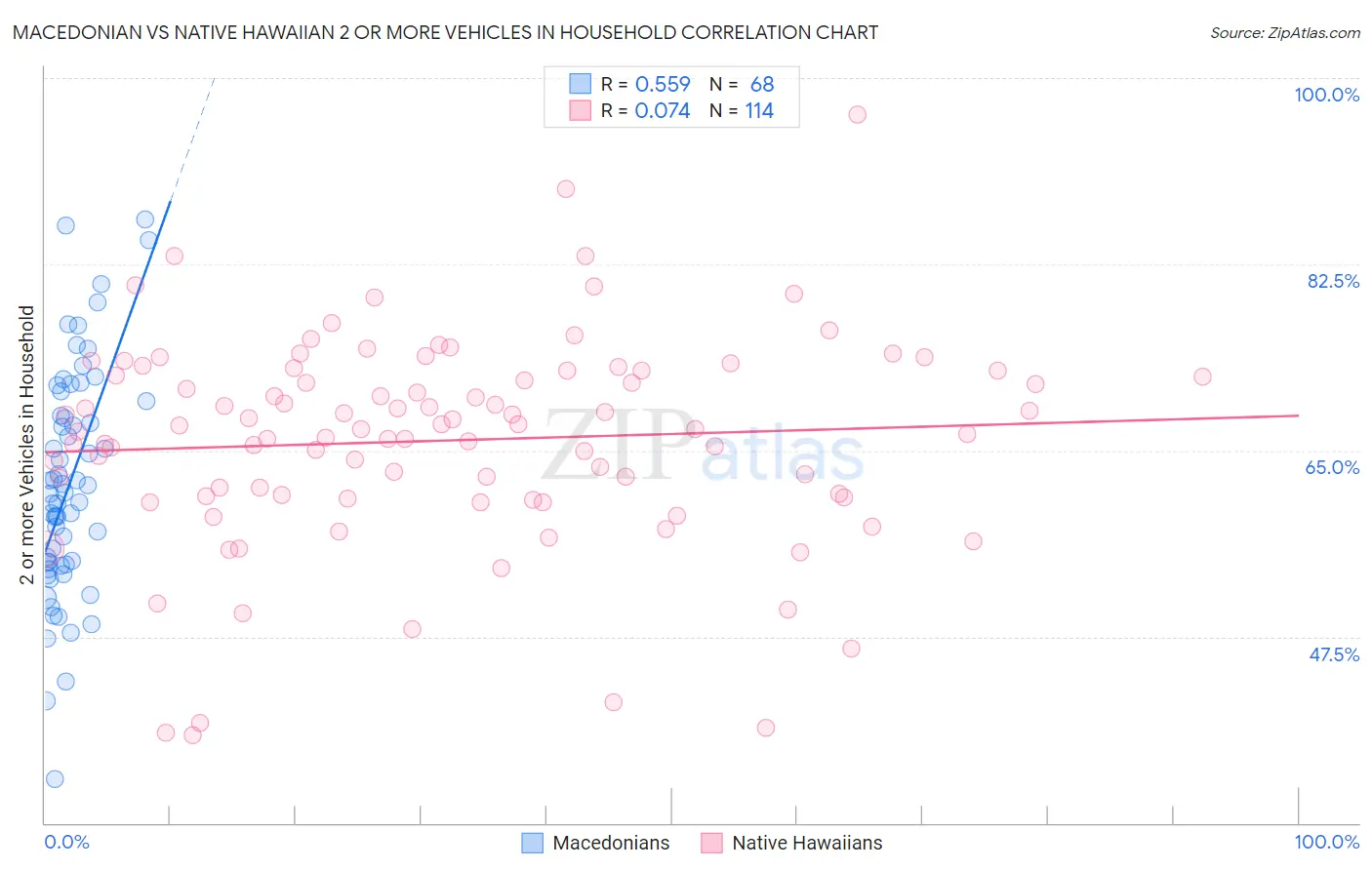Click the topmost pink data point near 100%
Viewport: 1372px width, 870px height.
click(857, 114)
